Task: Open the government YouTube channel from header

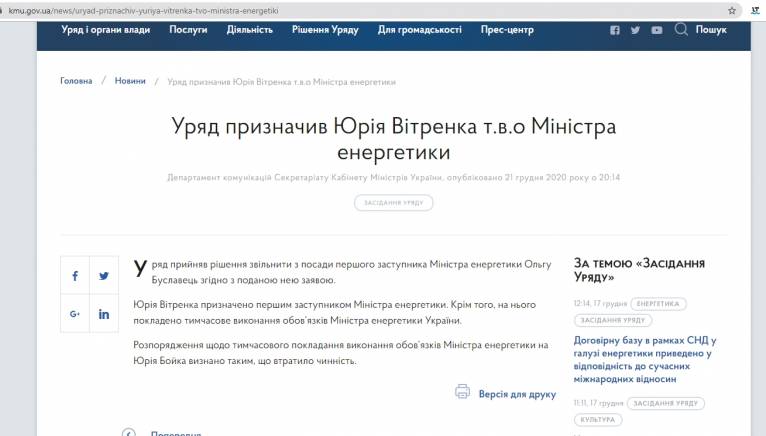Action: pos(657,30)
